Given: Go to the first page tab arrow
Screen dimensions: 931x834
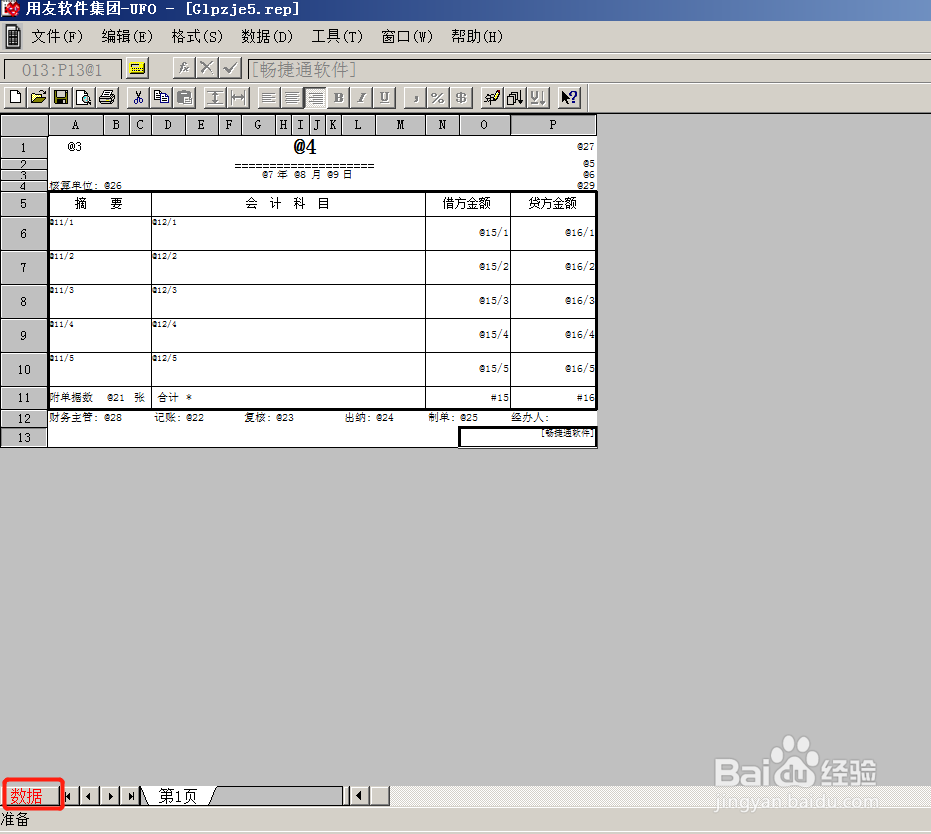Looking at the screenshot, I should pos(70,796).
